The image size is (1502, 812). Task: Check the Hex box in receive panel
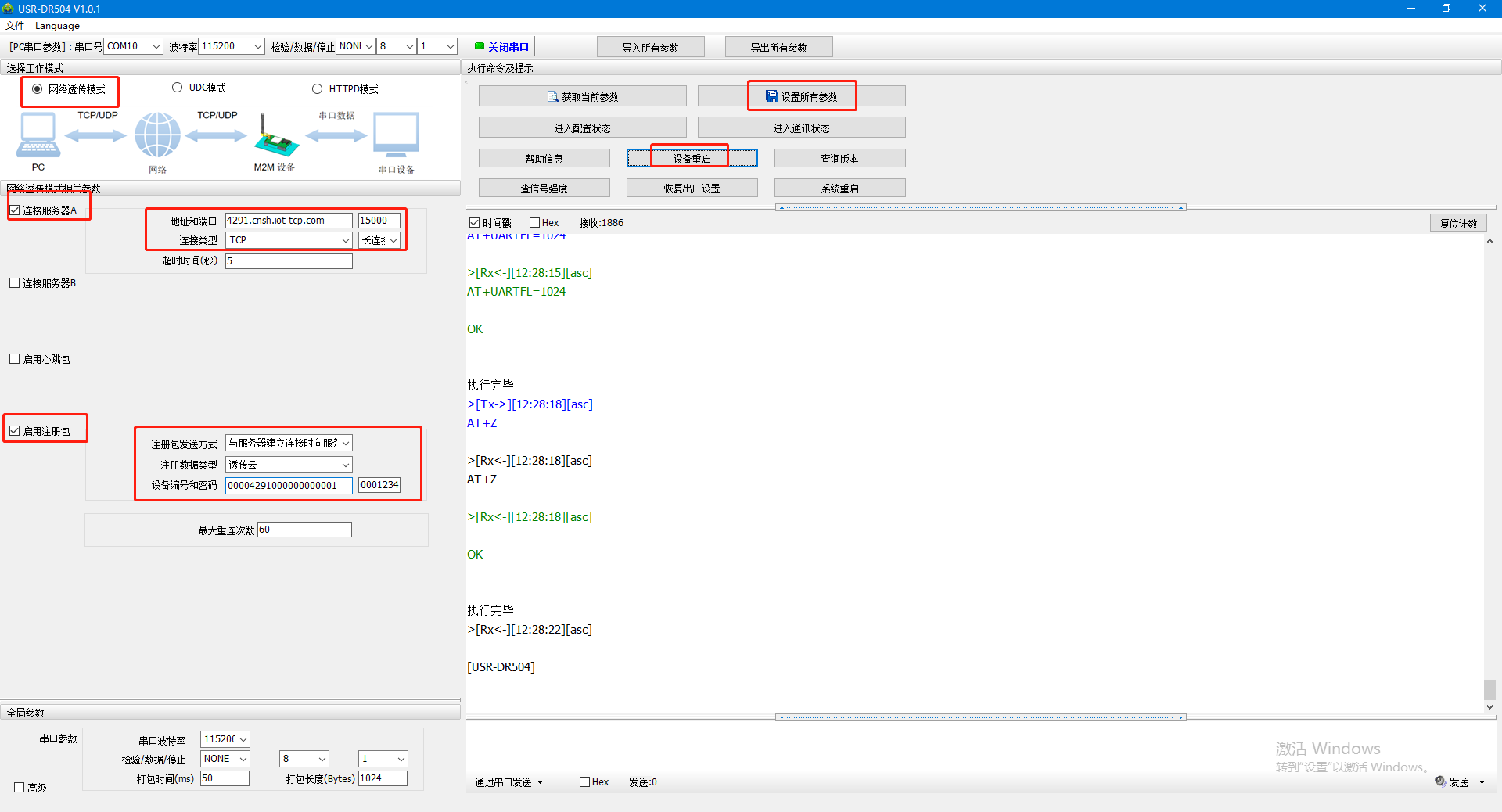tap(535, 223)
